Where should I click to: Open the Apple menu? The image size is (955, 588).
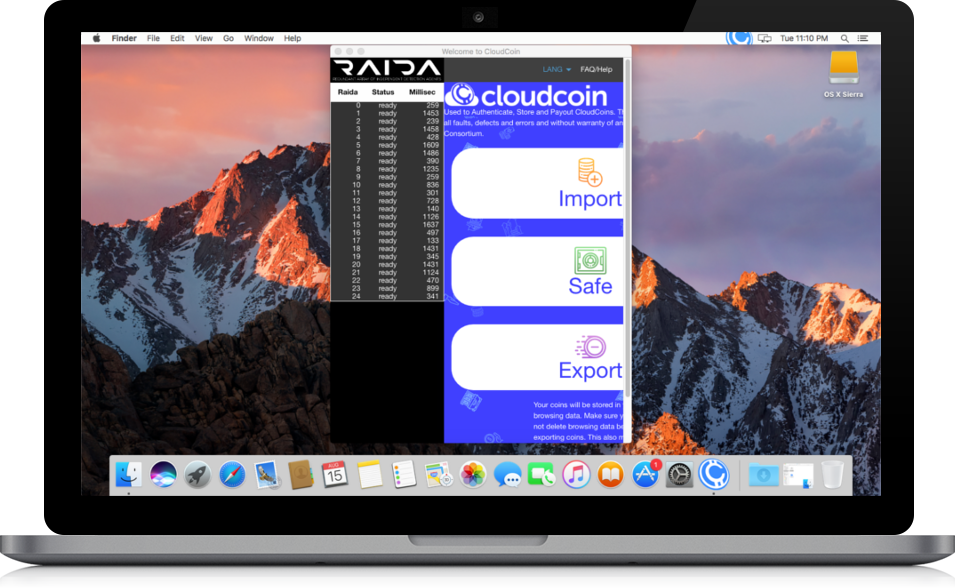tap(96, 38)
